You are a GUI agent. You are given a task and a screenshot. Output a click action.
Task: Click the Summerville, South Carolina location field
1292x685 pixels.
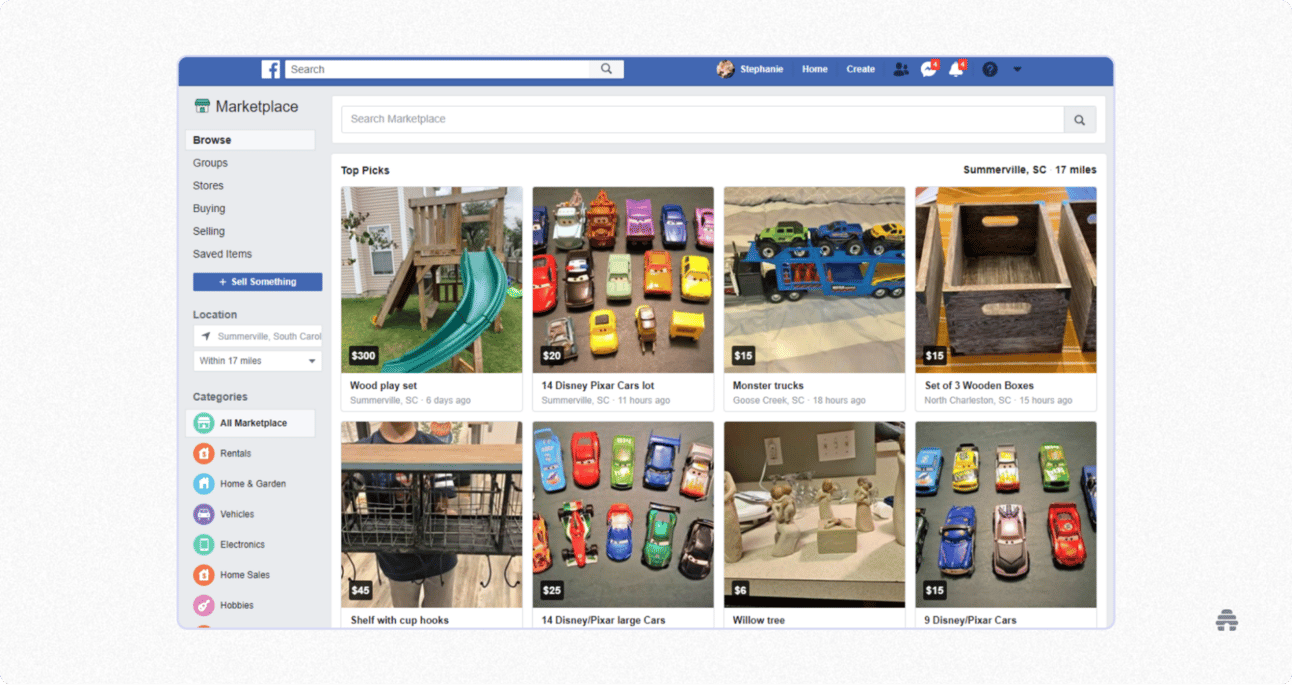[258, 336]
